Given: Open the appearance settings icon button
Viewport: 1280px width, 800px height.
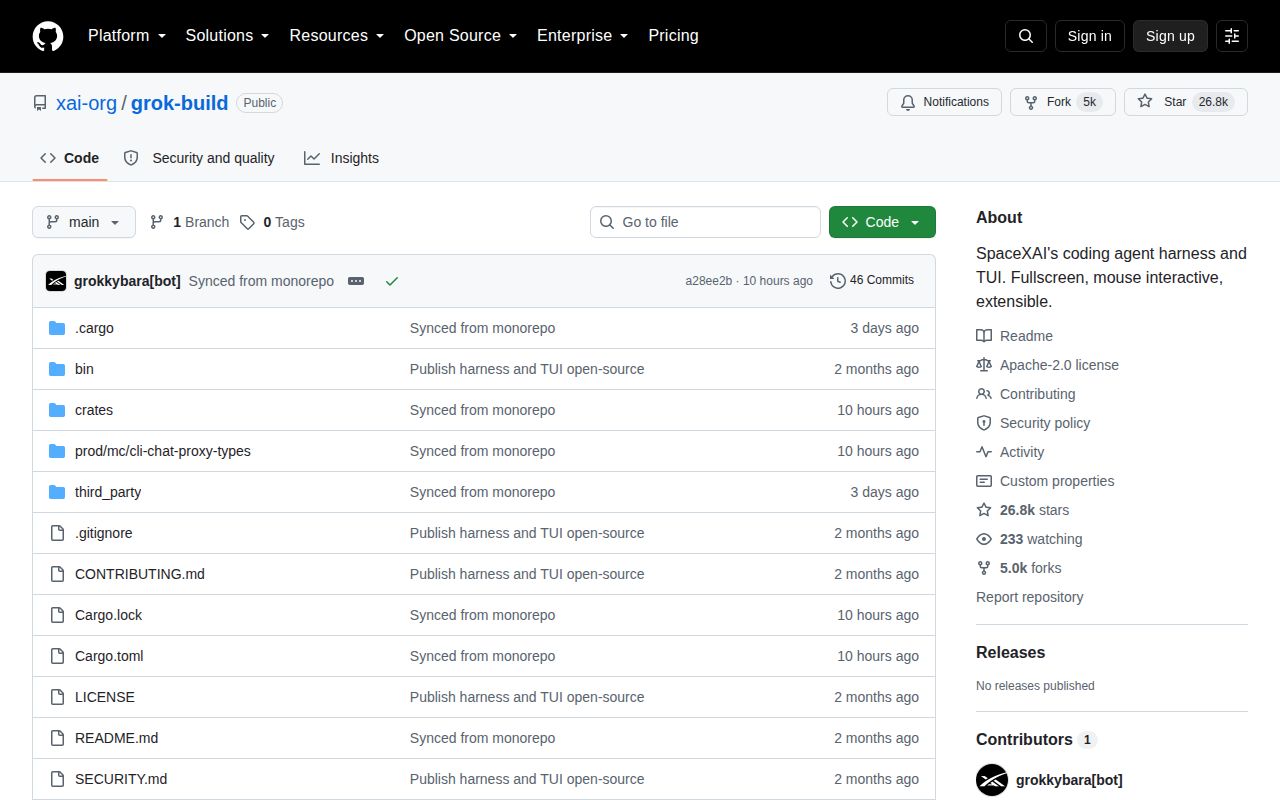Looking at the screenshot, I should click(x=1232, y=36).
